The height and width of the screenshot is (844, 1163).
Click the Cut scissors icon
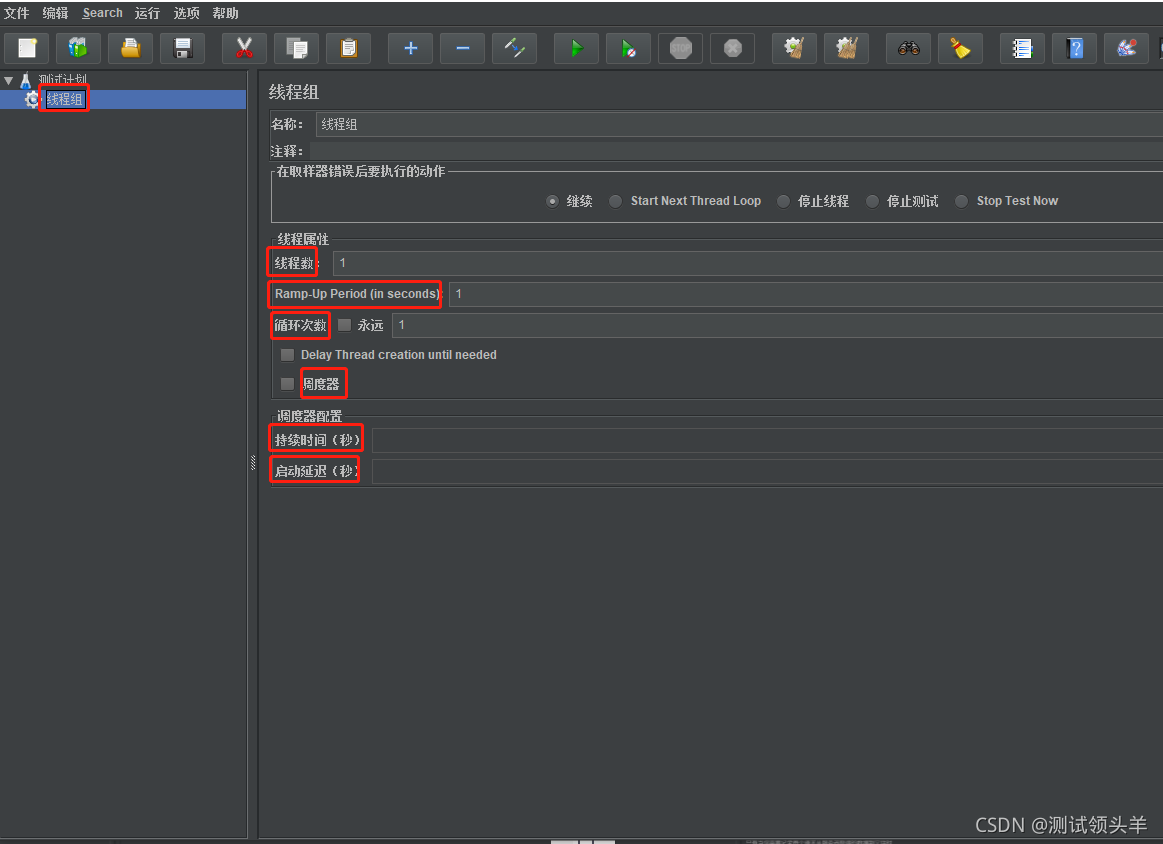244,48
